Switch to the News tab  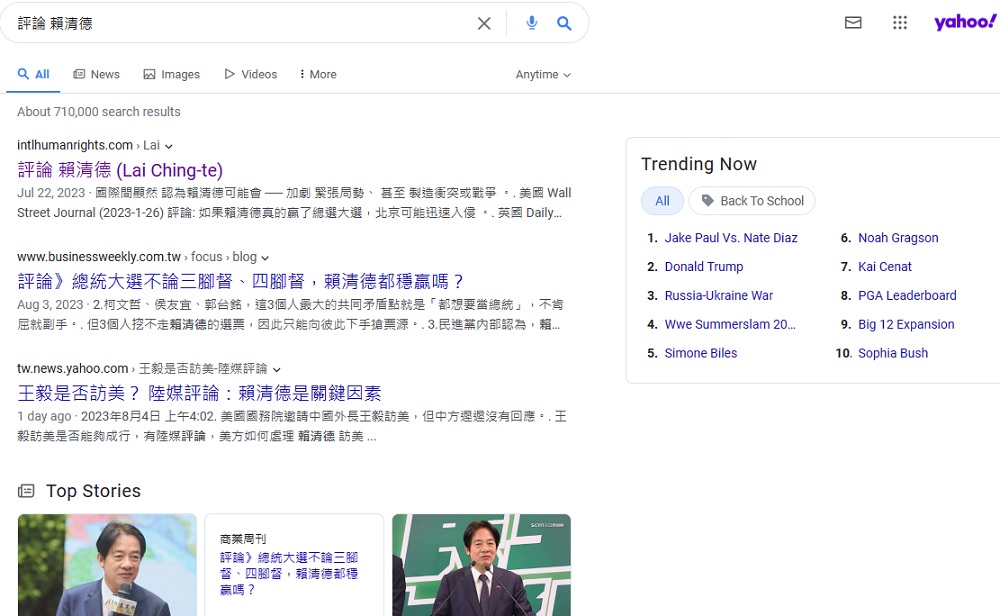(x=96, y=74)
